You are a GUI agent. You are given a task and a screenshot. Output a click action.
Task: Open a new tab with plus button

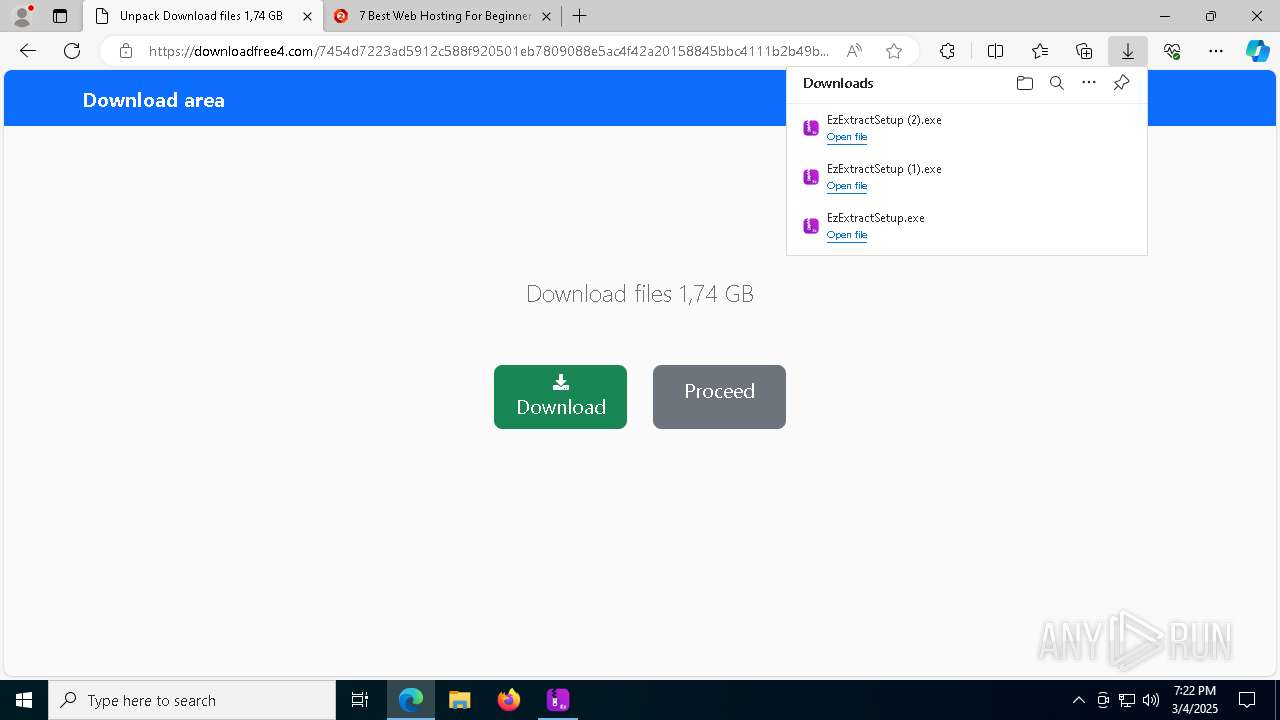tap(579, 16)
